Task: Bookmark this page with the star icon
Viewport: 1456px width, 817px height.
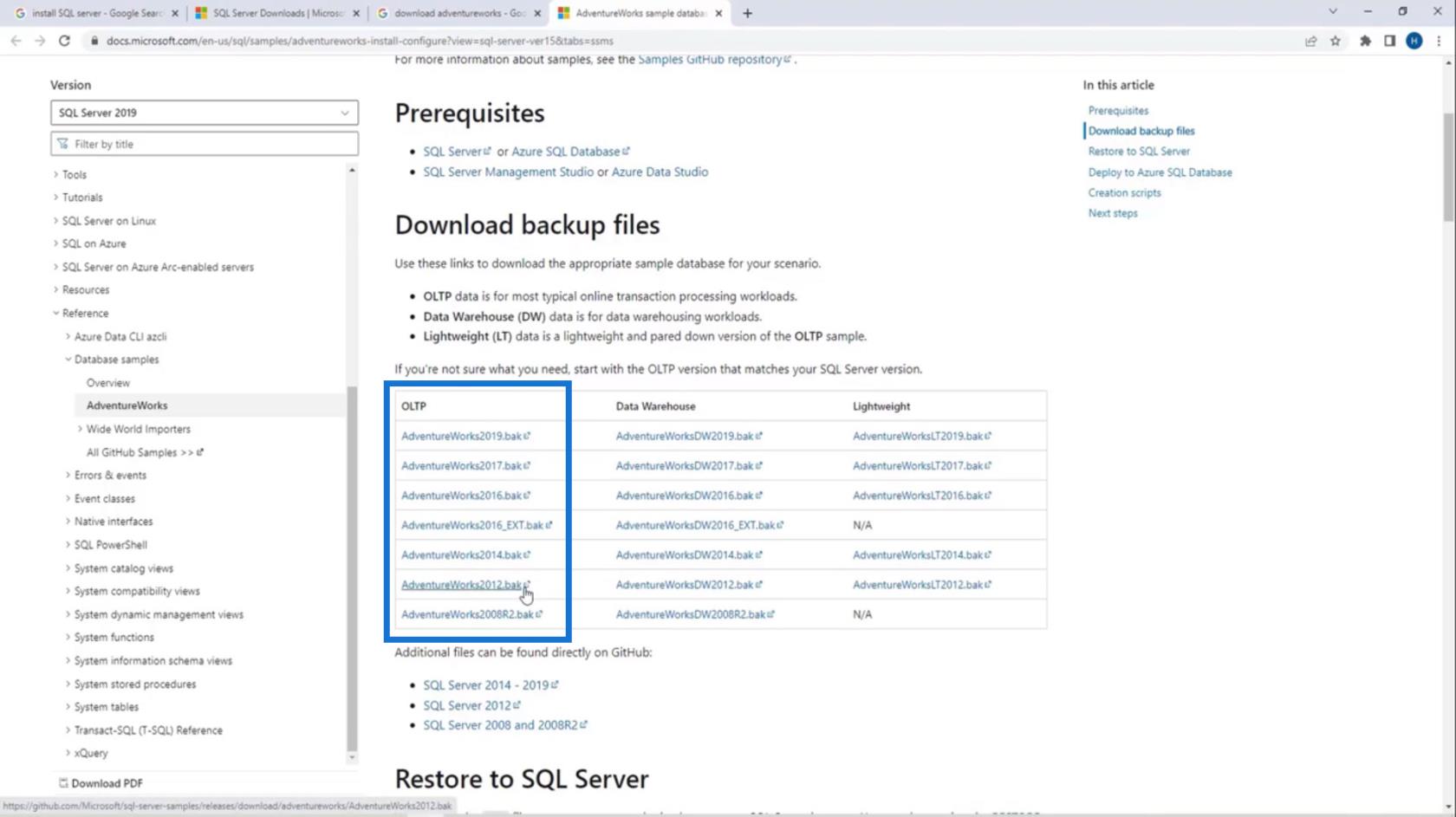Action: click(x=1336, y=41)
